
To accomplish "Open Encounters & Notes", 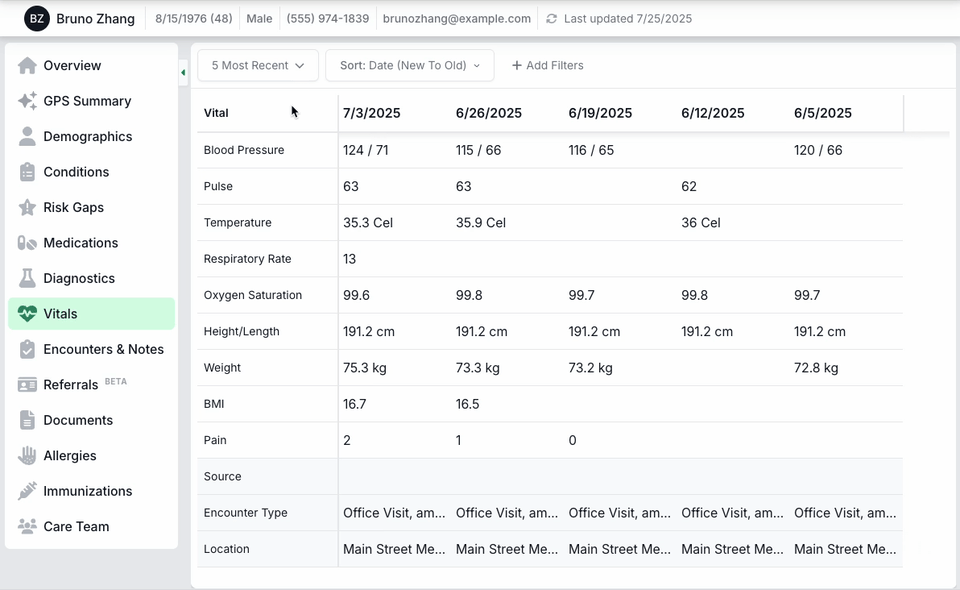I will click(91, 349).
